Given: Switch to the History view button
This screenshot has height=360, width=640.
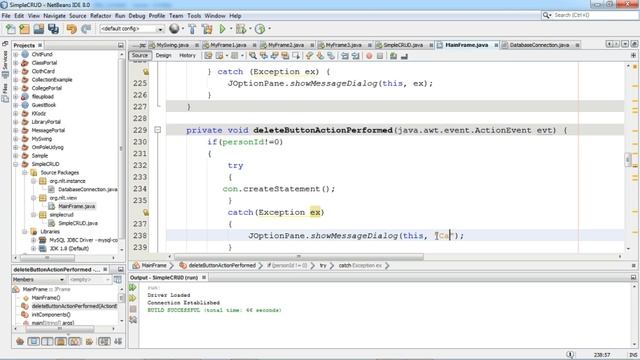Looking at the screenshot, I should (187, 56).
